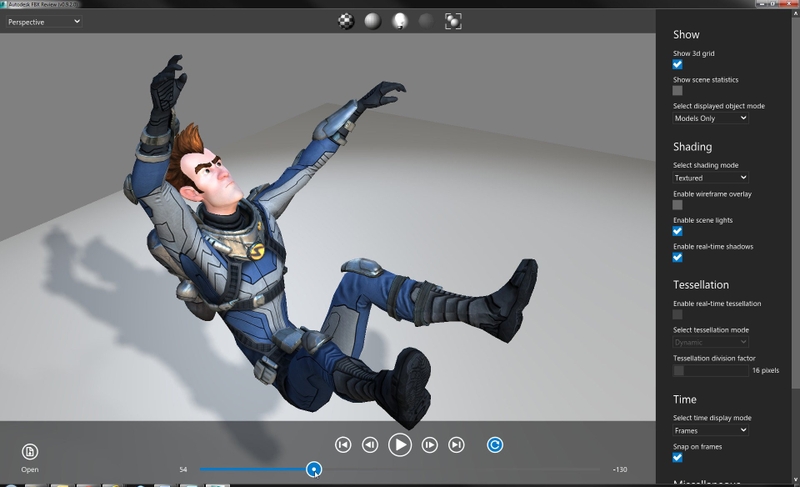Play the animation
Image resolution: width=800 pixels, height=487 pixels.
tap(400, 445)
